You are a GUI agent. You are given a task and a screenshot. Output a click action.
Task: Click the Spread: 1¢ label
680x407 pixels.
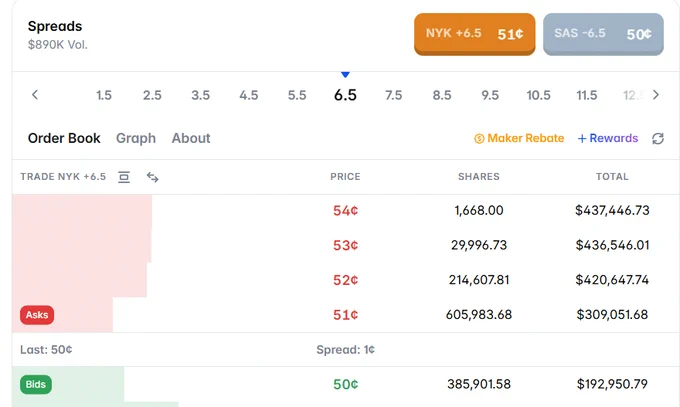[345, 350]
